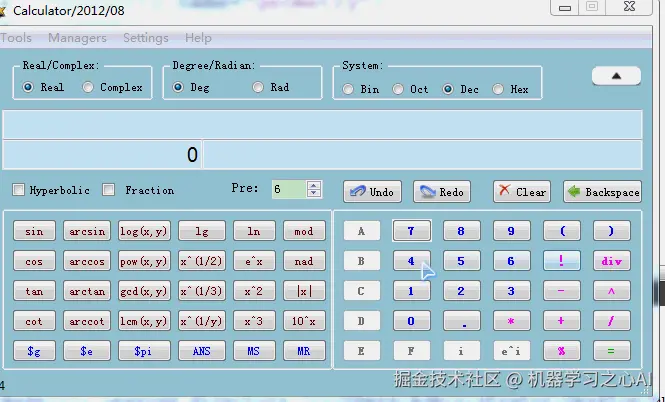Screen dimensions: 665x402
Task: Open the Managers menu
Action: coord(77,38)
